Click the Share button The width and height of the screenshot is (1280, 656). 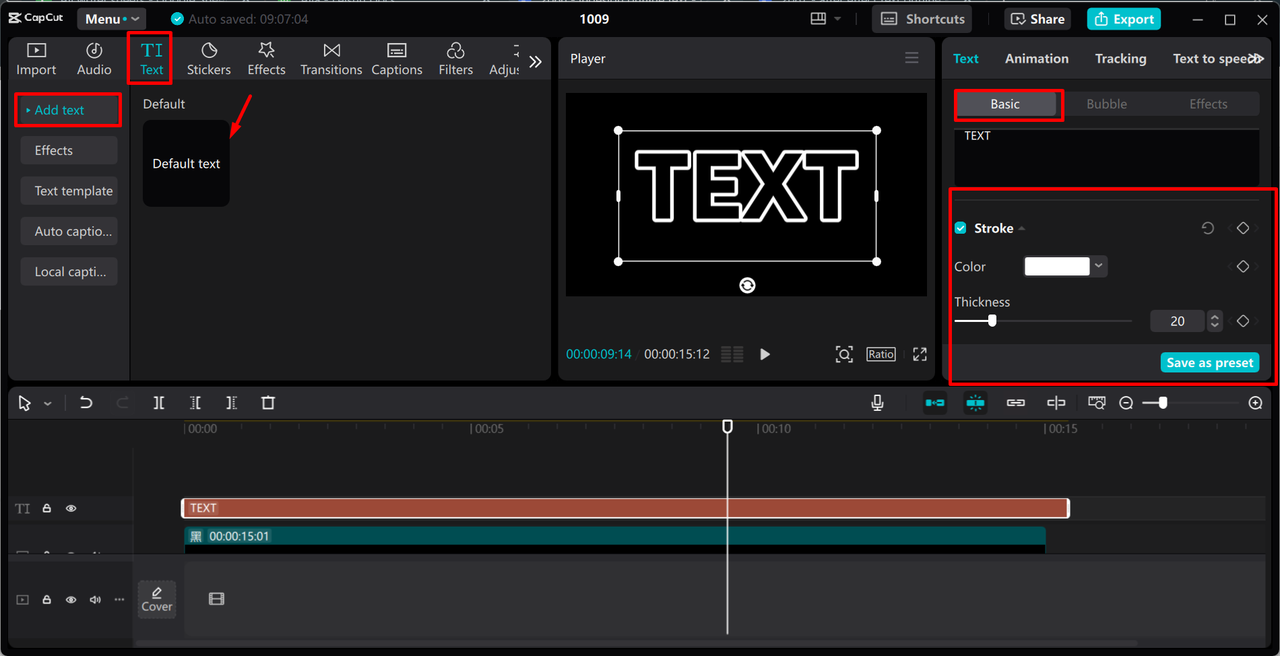pos(1037,19)
